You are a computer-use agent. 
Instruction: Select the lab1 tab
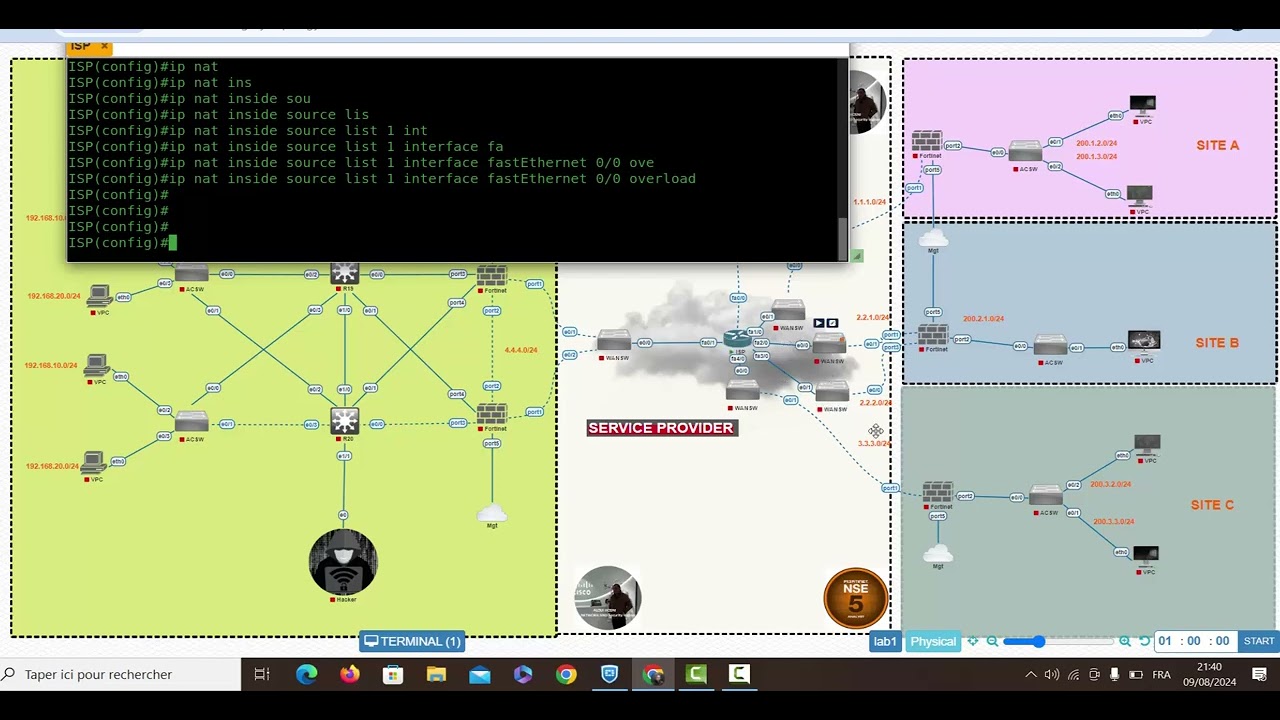pos(885,641)
